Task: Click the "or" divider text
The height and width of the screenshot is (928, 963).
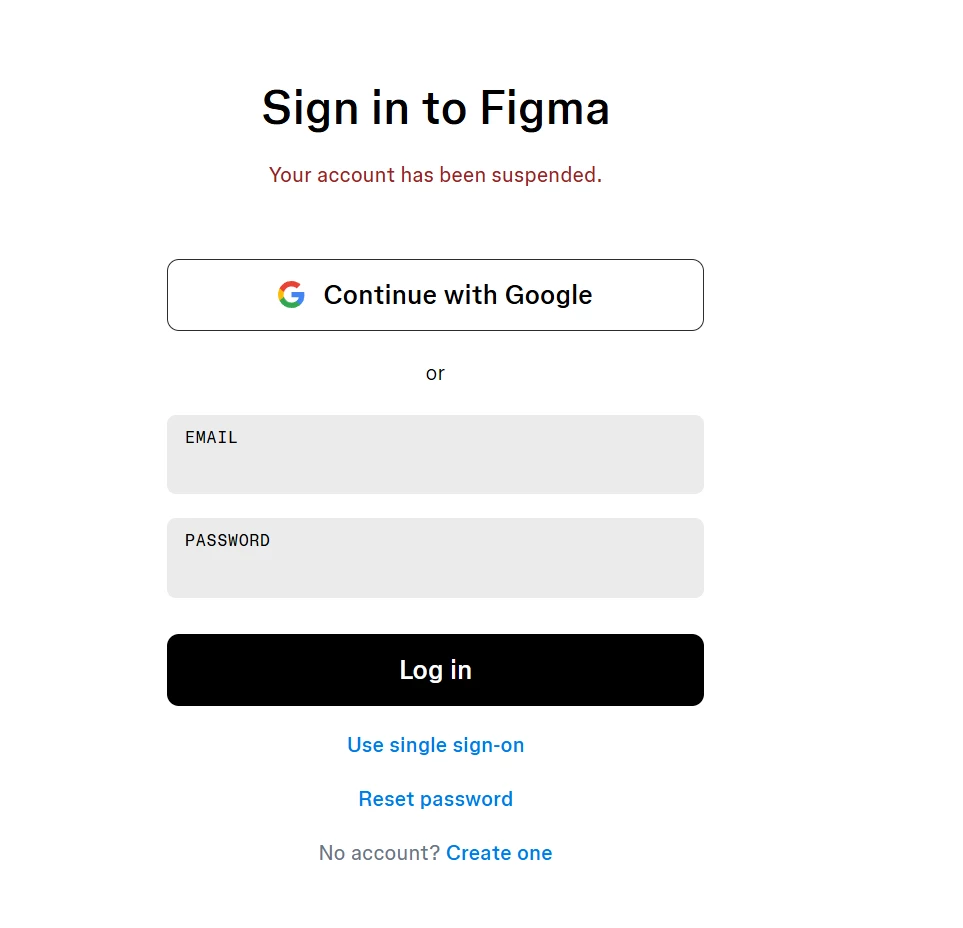Action: coord(435,373)
